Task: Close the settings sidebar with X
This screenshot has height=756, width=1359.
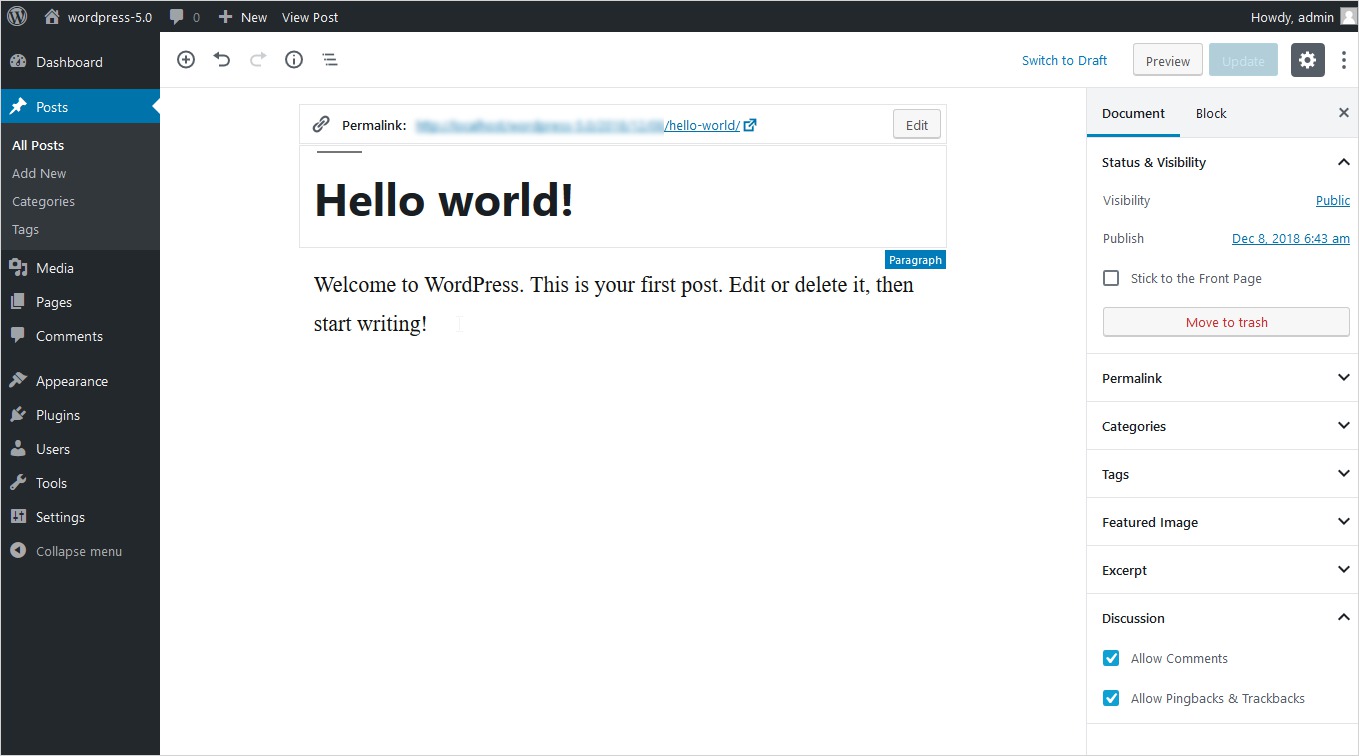Action: [1343, 113]
